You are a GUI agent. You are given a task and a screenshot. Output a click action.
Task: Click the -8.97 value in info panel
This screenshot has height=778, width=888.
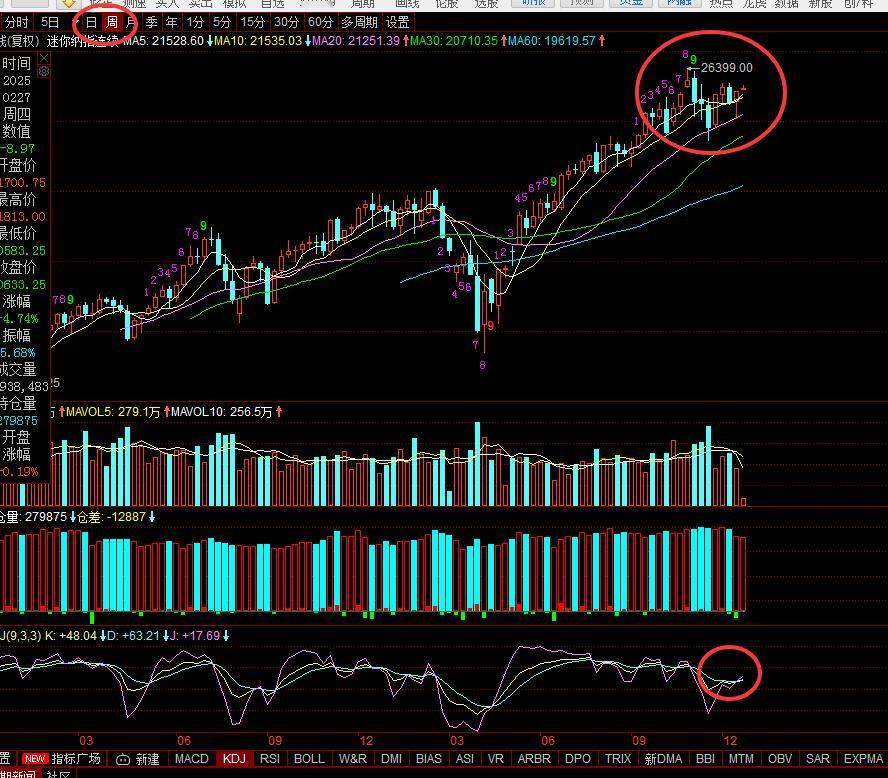click(x=17, y=149)
